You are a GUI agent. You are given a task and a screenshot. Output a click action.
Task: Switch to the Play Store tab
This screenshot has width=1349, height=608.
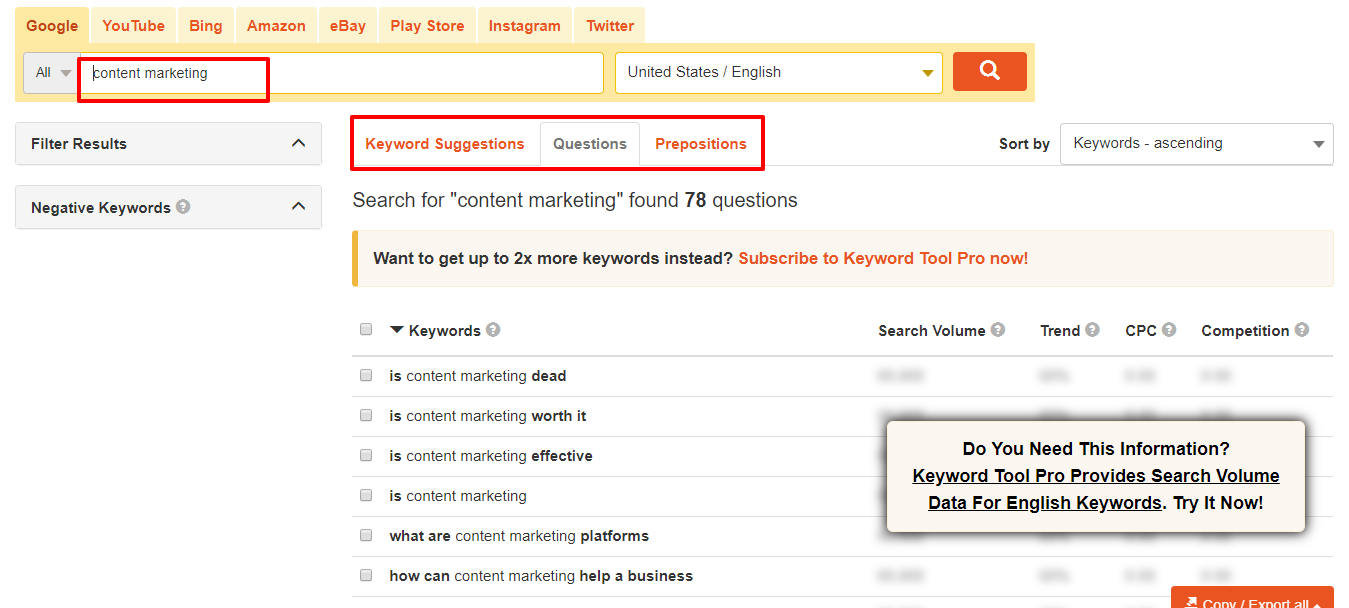[427, 26]
